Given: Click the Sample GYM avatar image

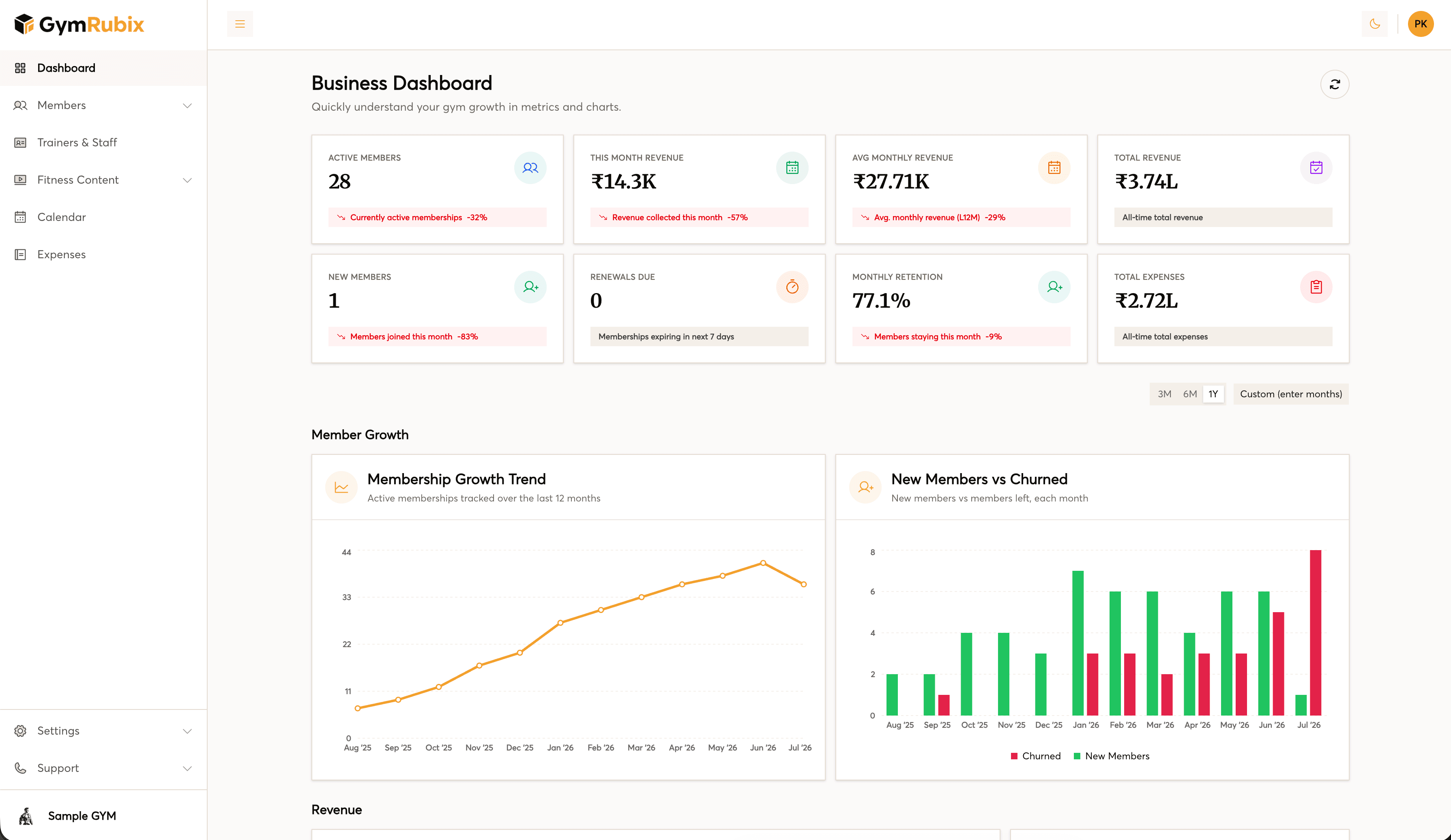Looking at the screenshot, I should point(25,816).
